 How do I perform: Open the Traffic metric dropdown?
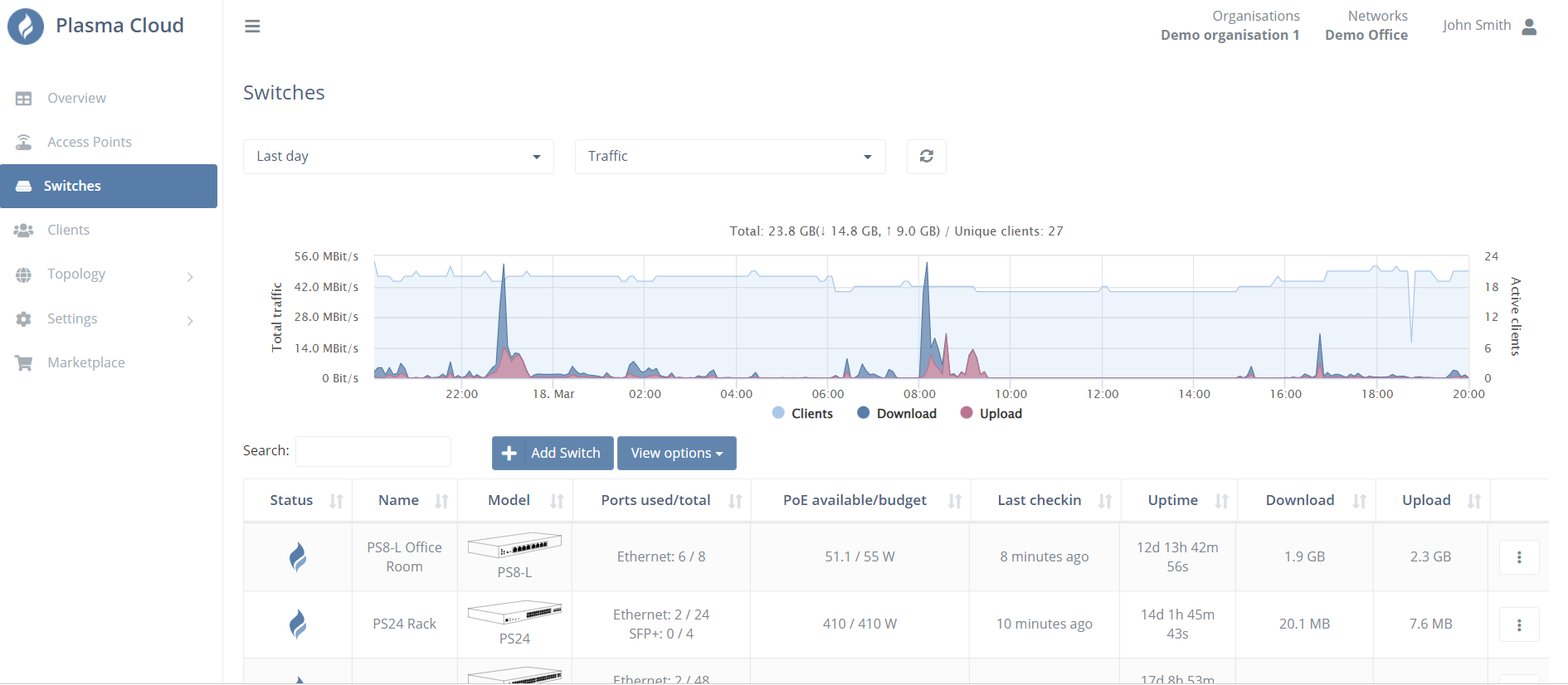[x=730, y=157]
